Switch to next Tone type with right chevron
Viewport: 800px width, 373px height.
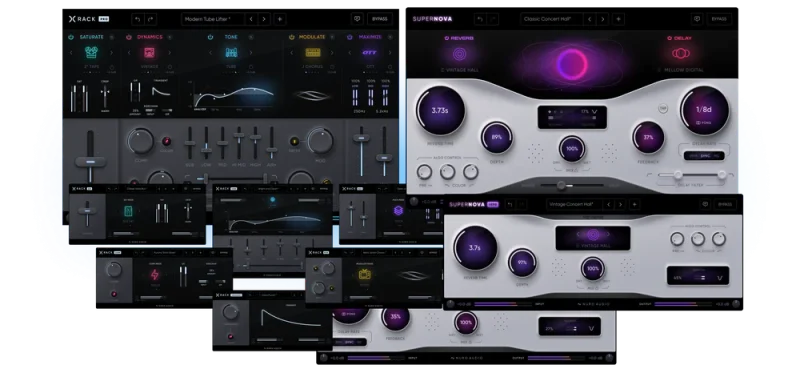251,52
